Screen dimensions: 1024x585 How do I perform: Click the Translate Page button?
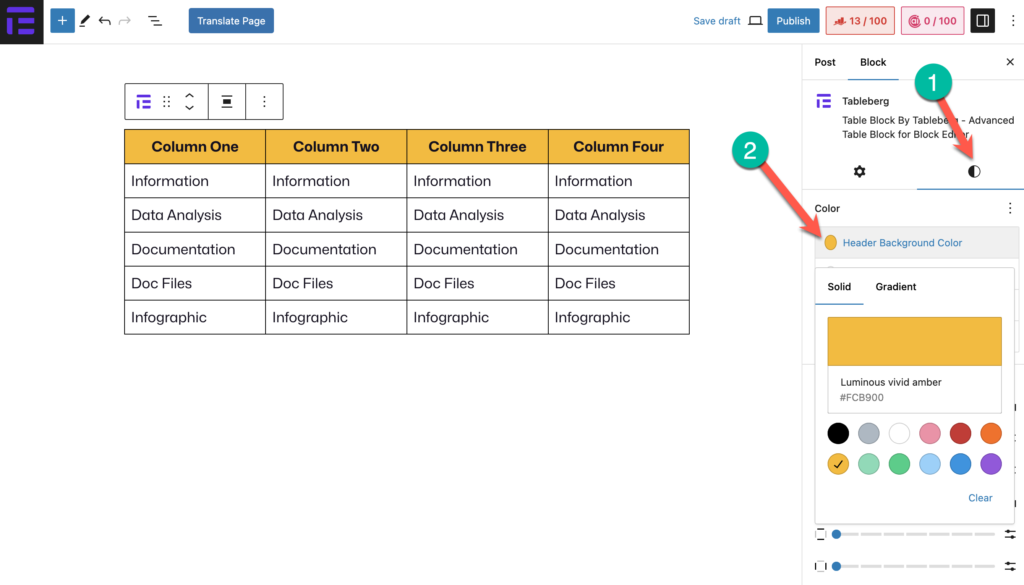pos(231,21)
